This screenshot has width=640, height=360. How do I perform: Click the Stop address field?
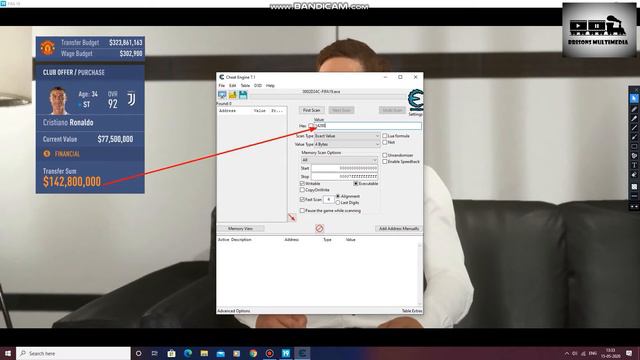(344, 176)
